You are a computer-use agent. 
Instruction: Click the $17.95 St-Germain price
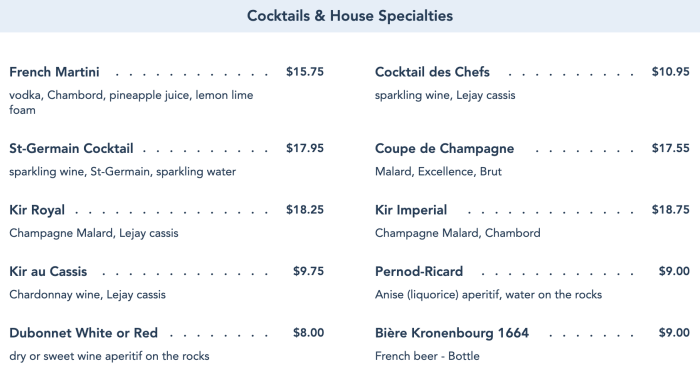click(x=305, y=148)
